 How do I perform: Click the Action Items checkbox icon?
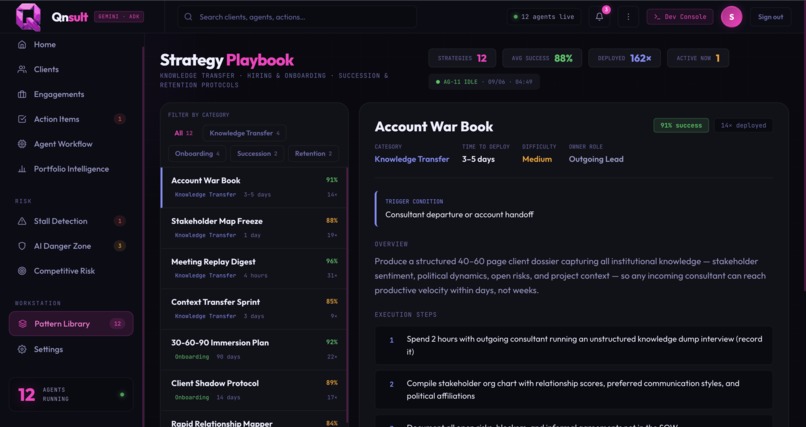(x=22, y=119)
